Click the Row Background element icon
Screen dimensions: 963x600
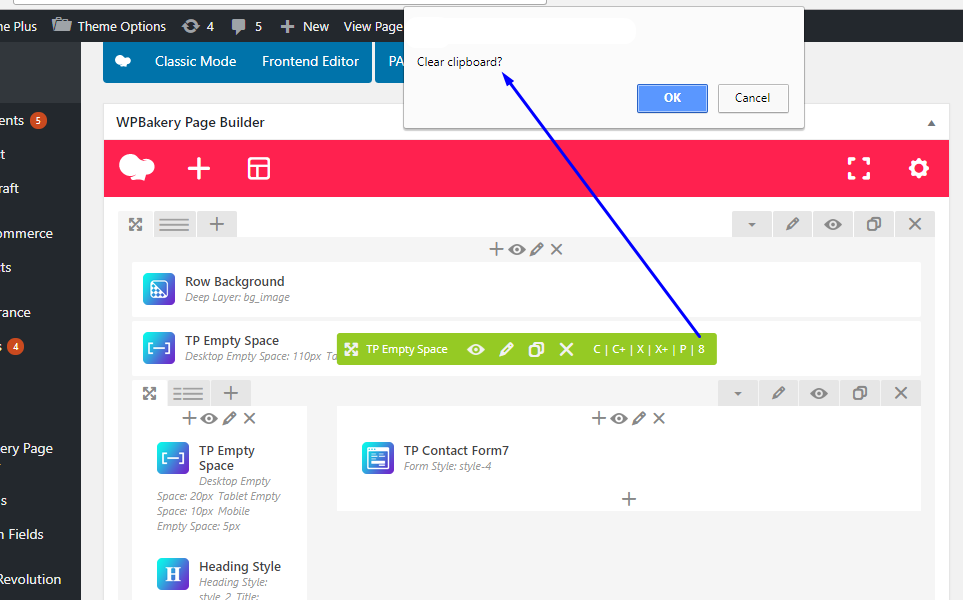(159, 289)
